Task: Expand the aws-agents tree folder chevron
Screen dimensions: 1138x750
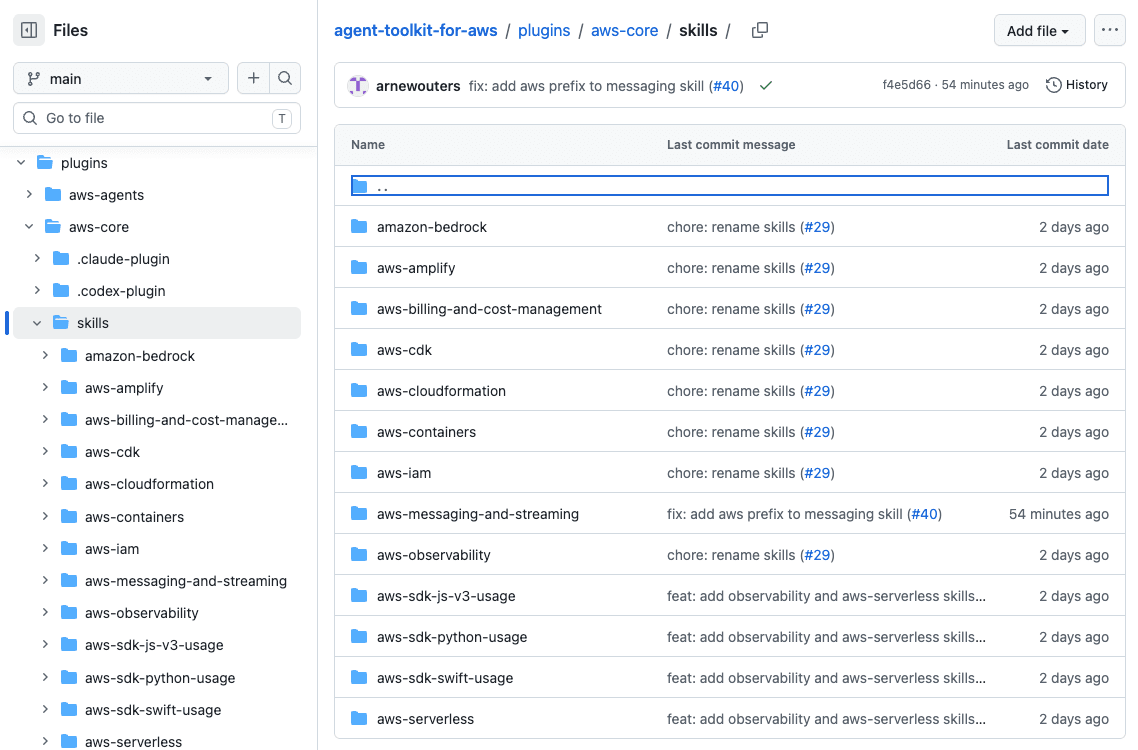Action: pyautogui.click(x=29, y=195)
